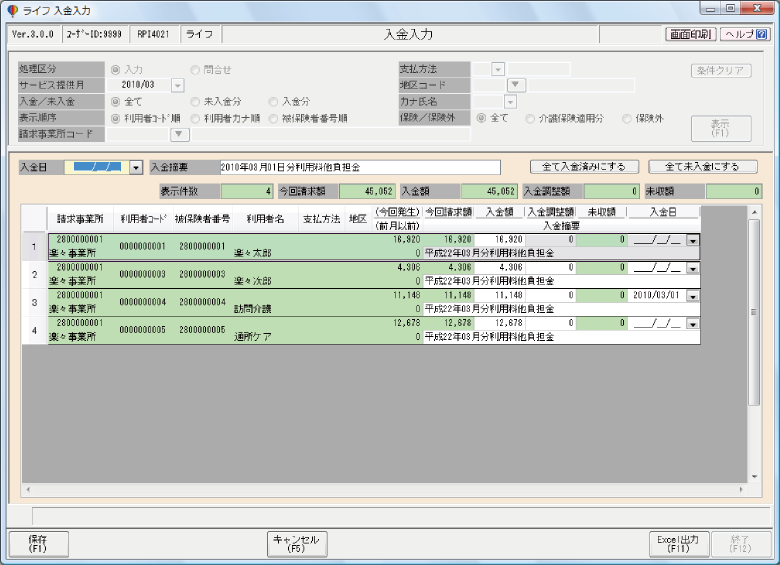Image resolution: width=780 pixels, height=565 pixels.
Task: Open カナ氏名 dropdown
Action: coord(510,102)
